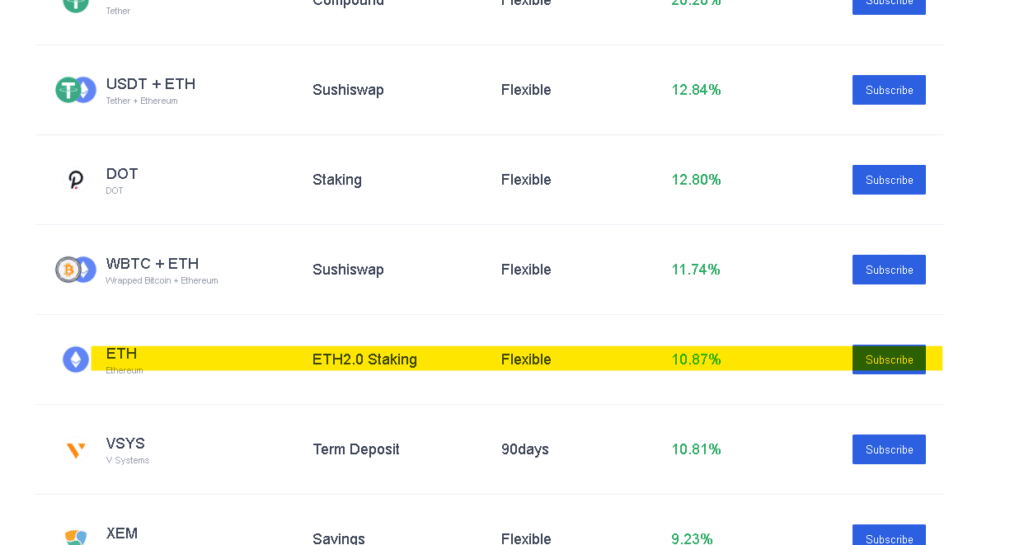The image size is (1024, 545).
Task: Click the Polkadot DOT logo icon
Action: 76,179
